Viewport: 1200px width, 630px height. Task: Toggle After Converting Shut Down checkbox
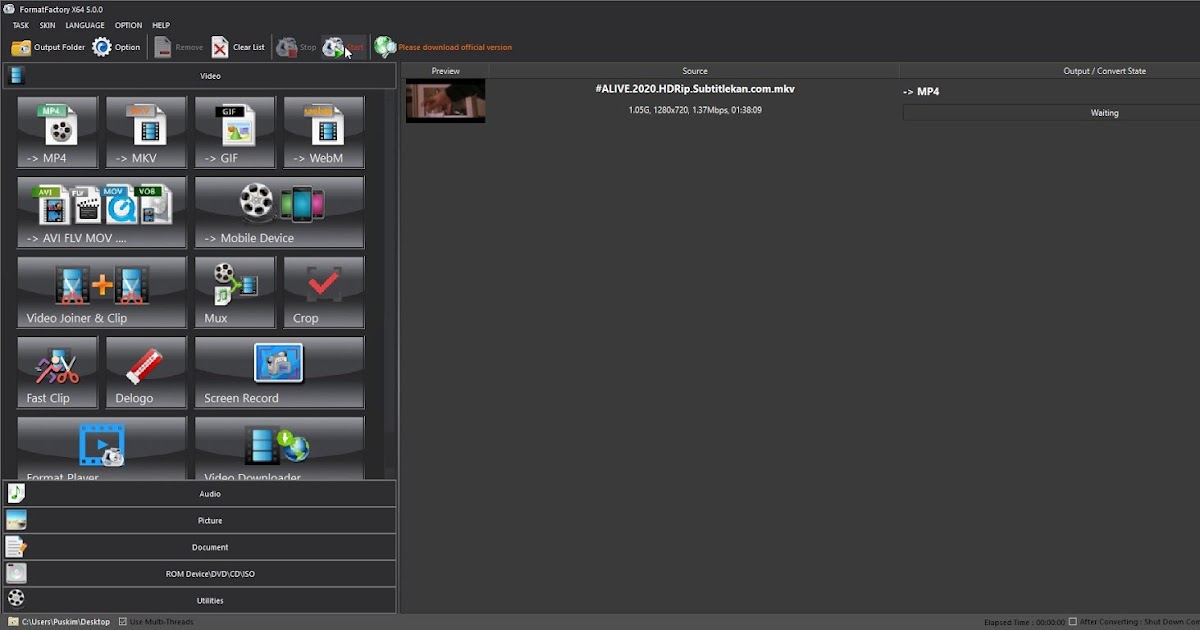click(1073, 622)
